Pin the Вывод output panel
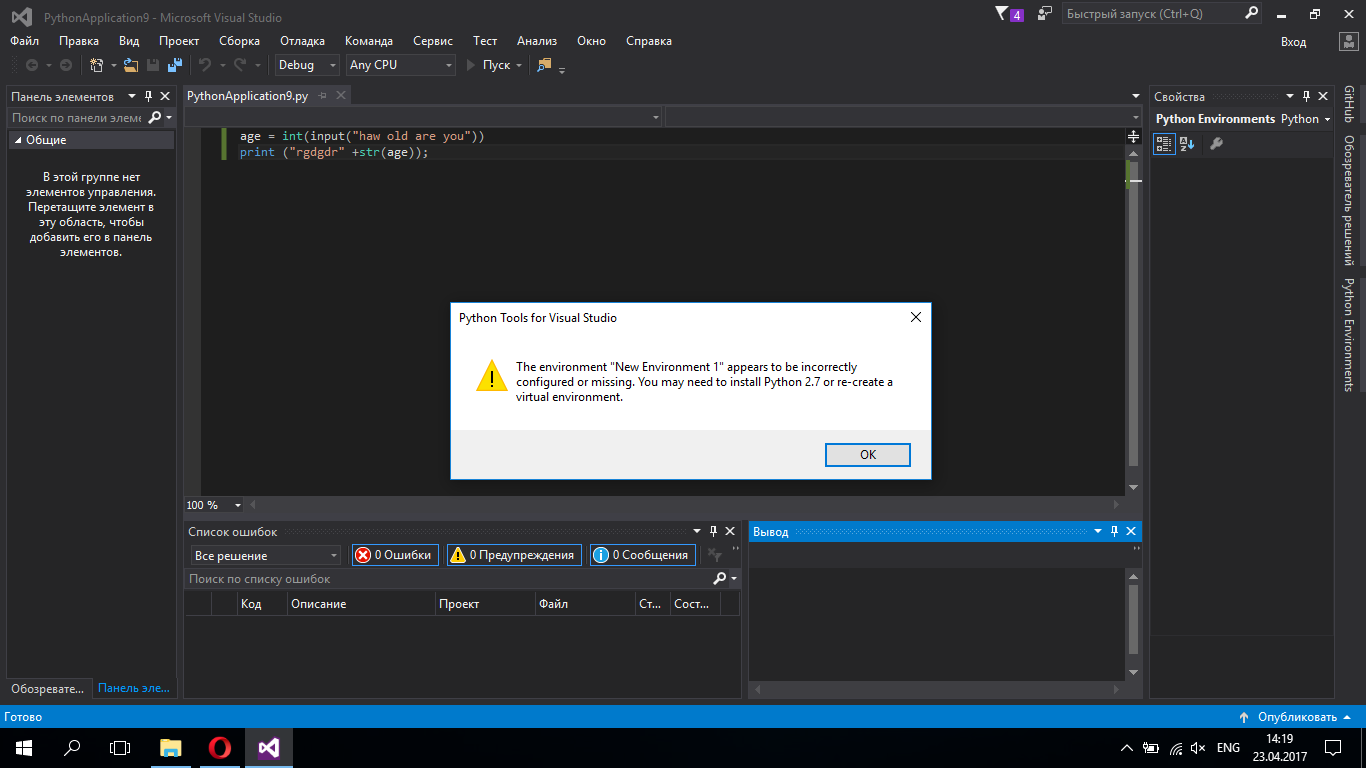This screenshot has width=1366, height=768. 1114,531
